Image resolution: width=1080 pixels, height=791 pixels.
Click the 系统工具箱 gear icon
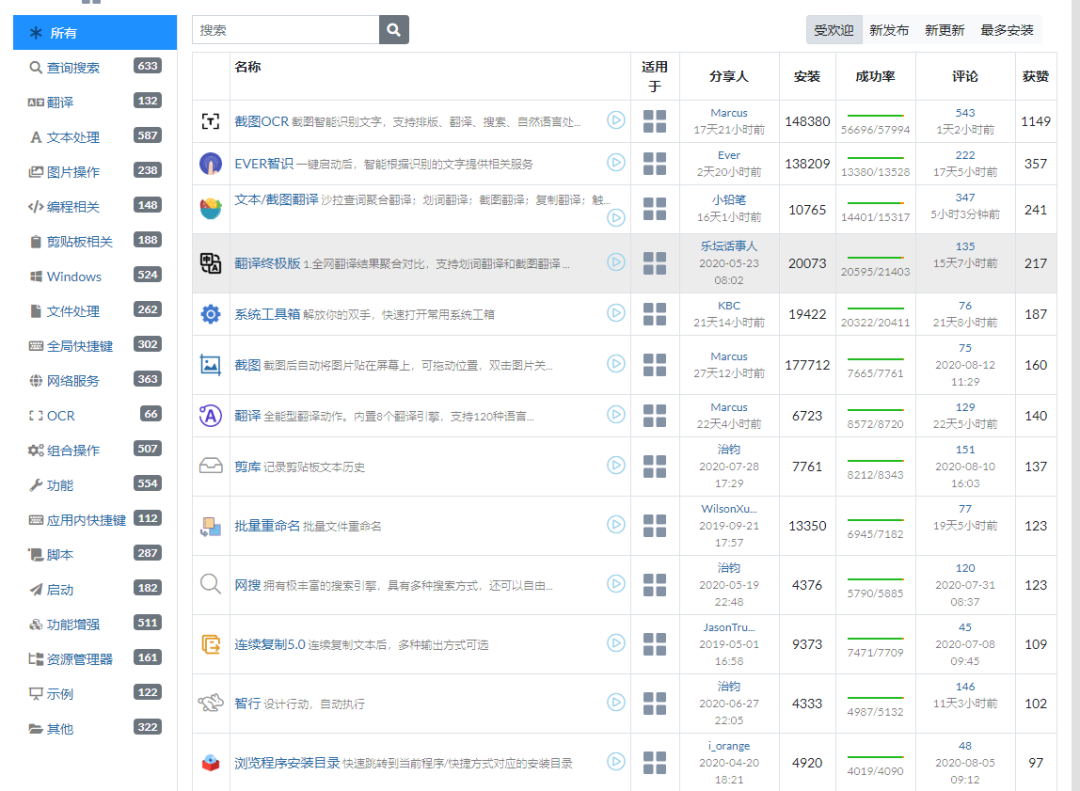(210, 314)
